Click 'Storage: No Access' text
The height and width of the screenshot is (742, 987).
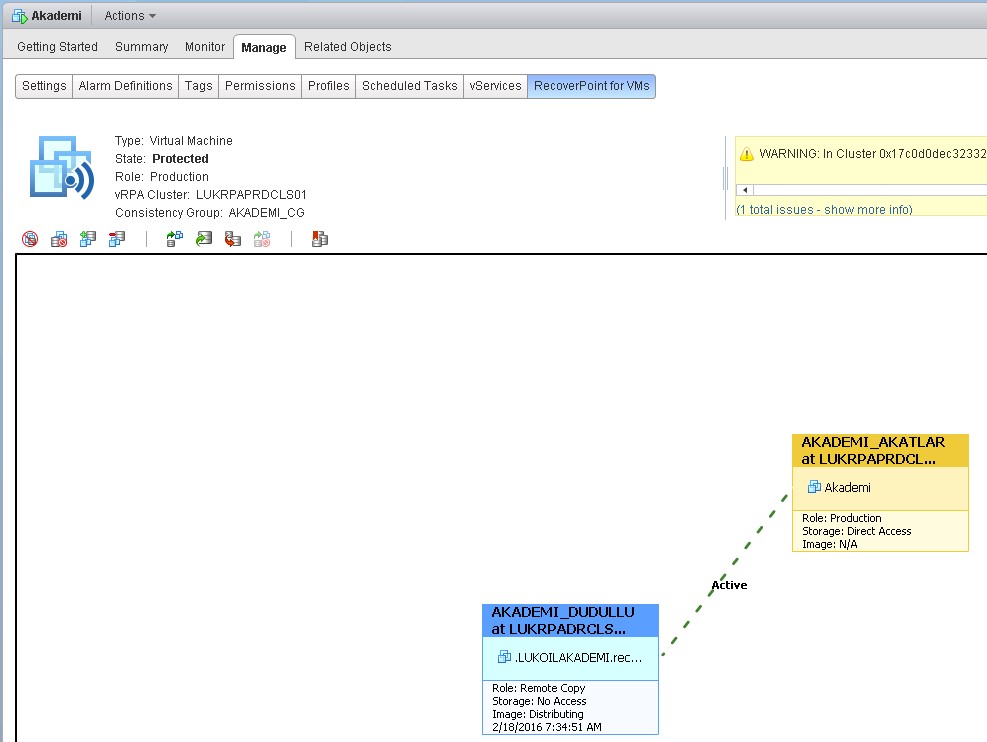pyautogui.click(x=539, y=701)
